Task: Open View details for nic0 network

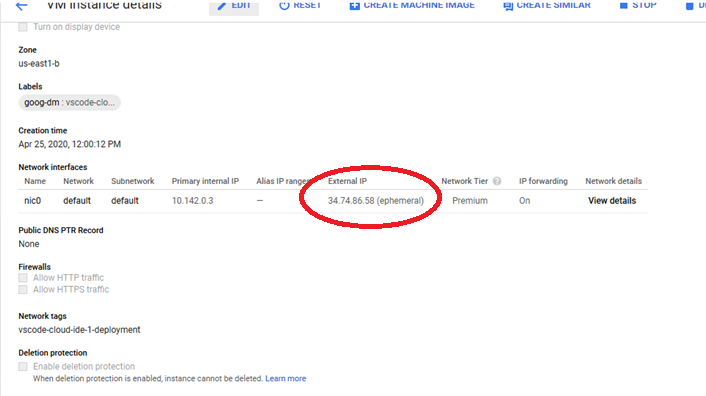Action: 612,201
